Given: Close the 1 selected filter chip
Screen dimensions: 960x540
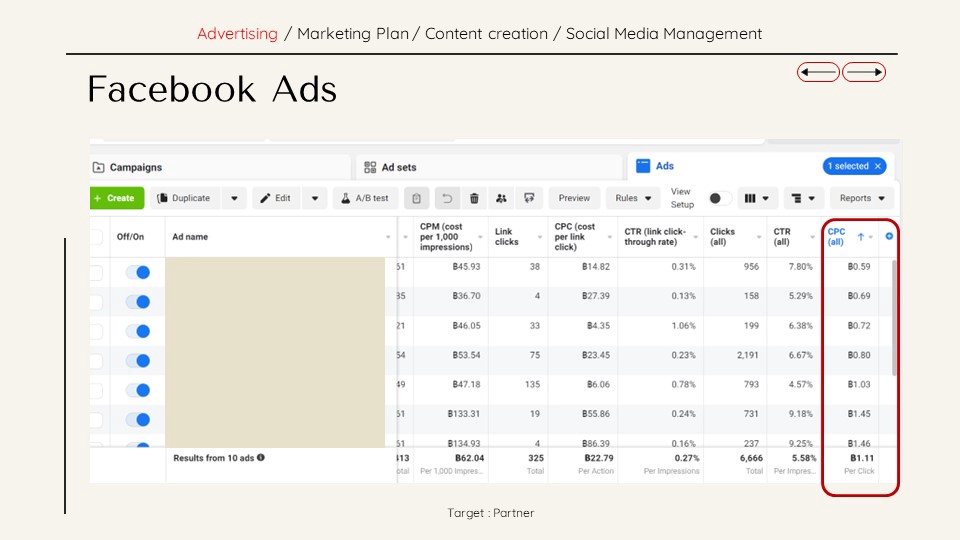Looking at the screenshot, I should point(877,166).
